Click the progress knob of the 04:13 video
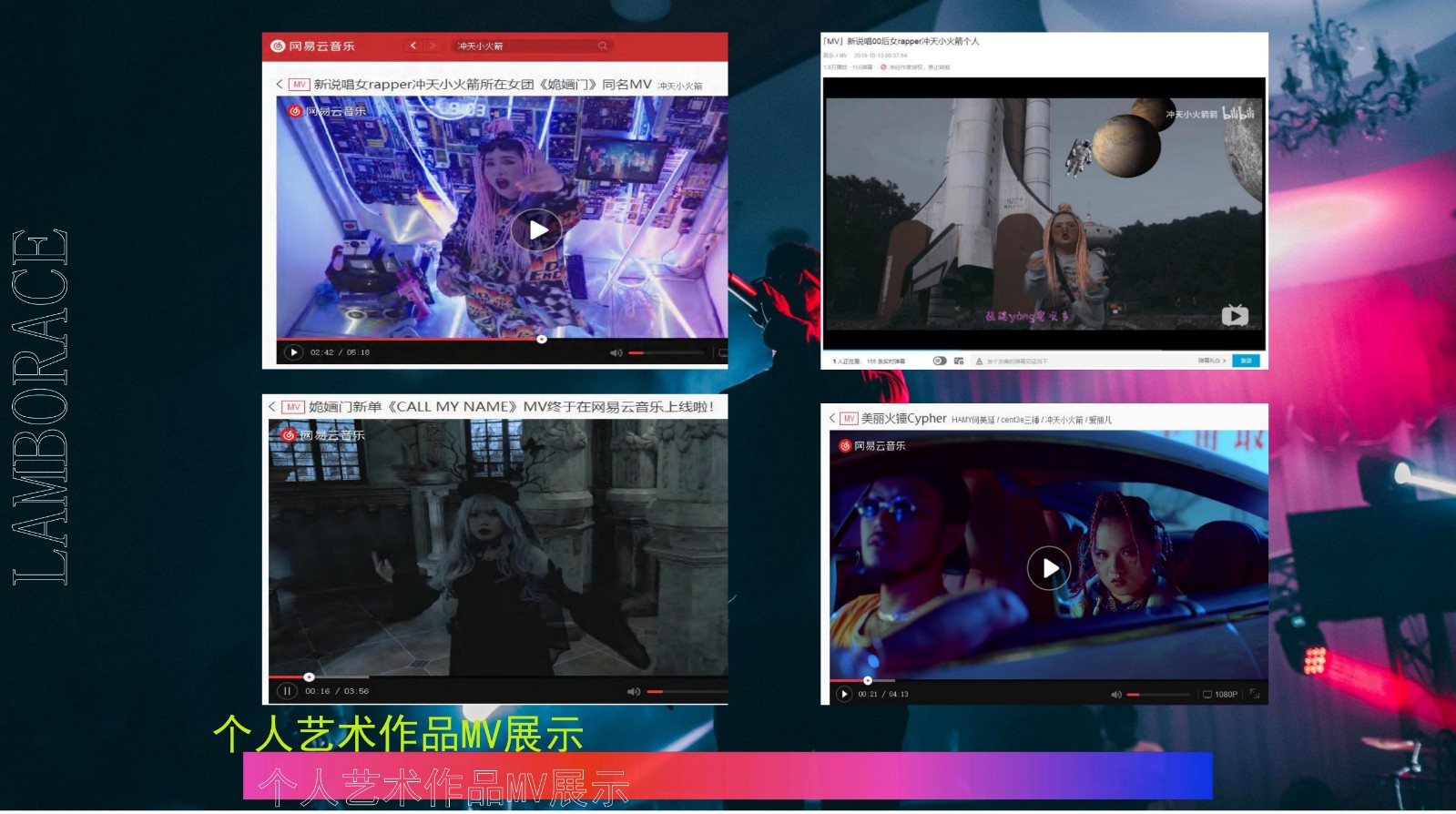This screenshot has width=1456, height=814. (867, 680)
